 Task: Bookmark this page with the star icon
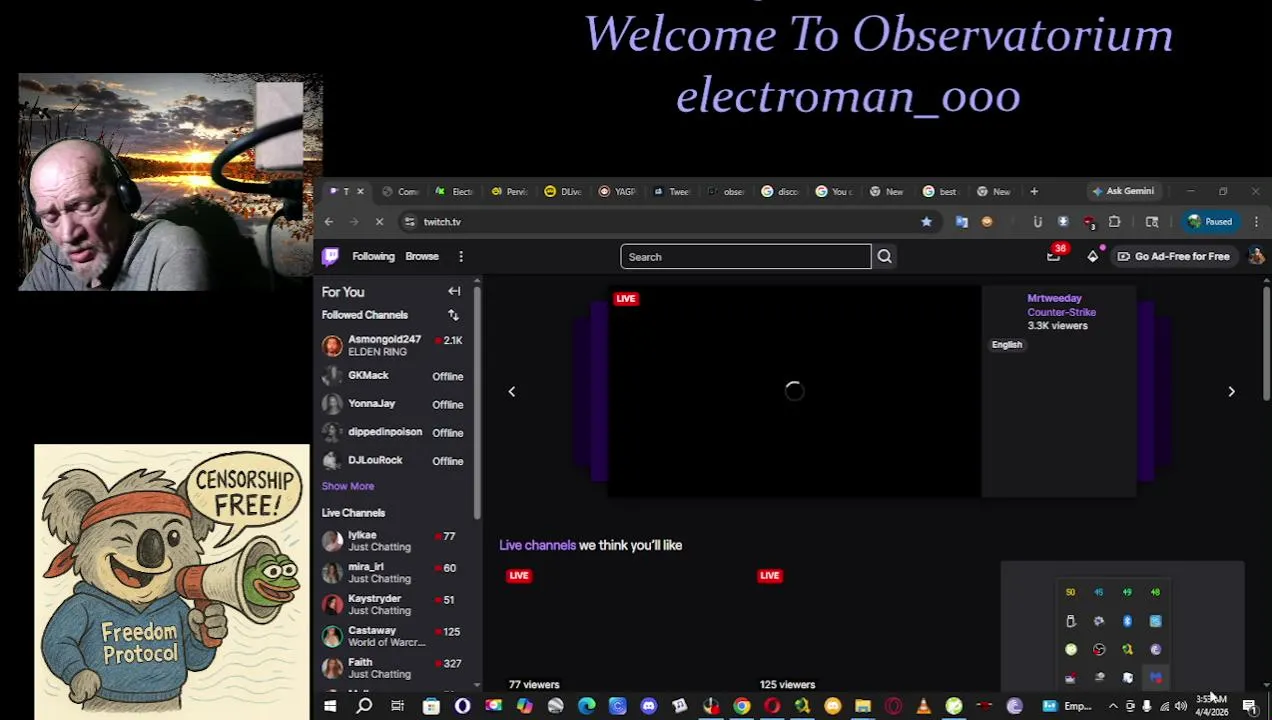coord(926,222)
